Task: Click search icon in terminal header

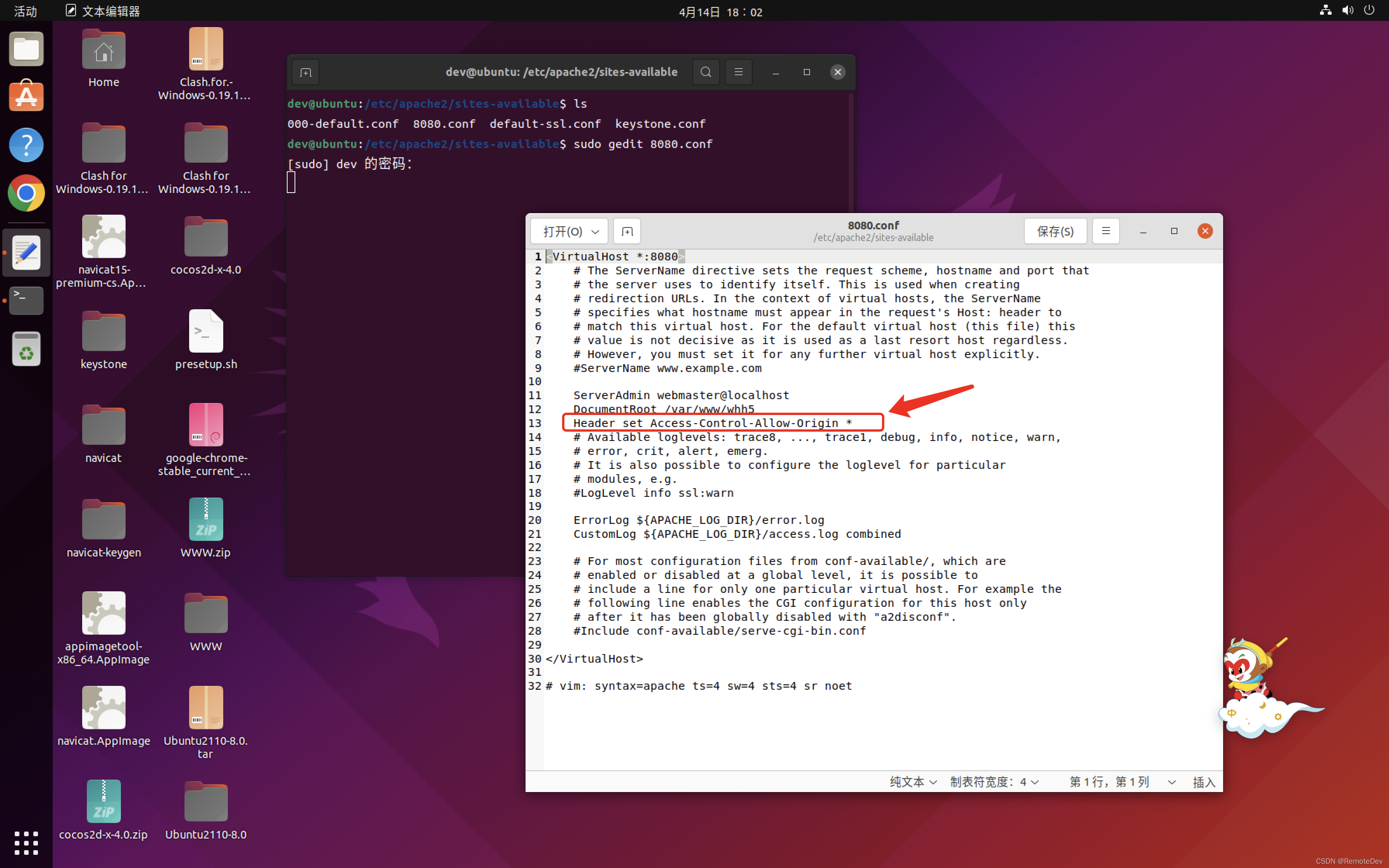Action: point(706,72)
